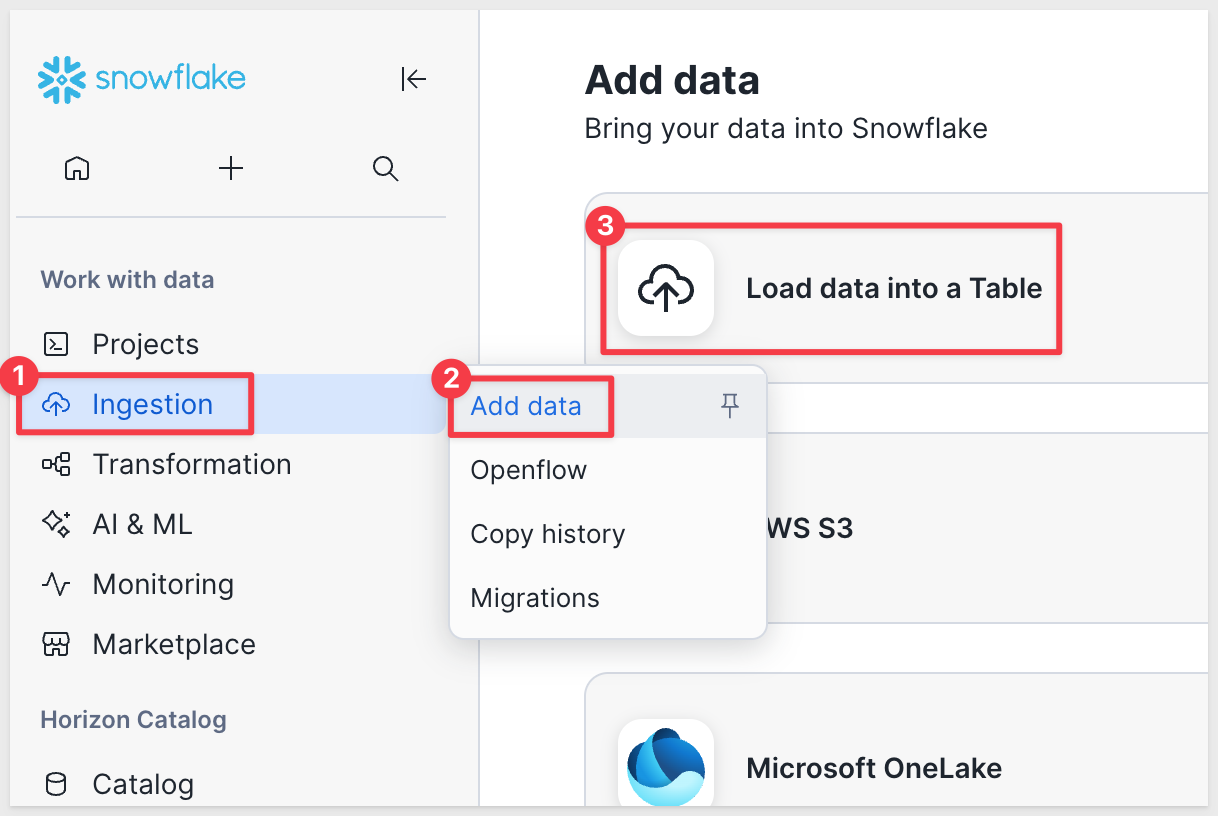Image resolution: width=1218 pixels, height=816 pixels.
Task: Select Openflow from the Ingestion menu
Action: click(529, 470)
